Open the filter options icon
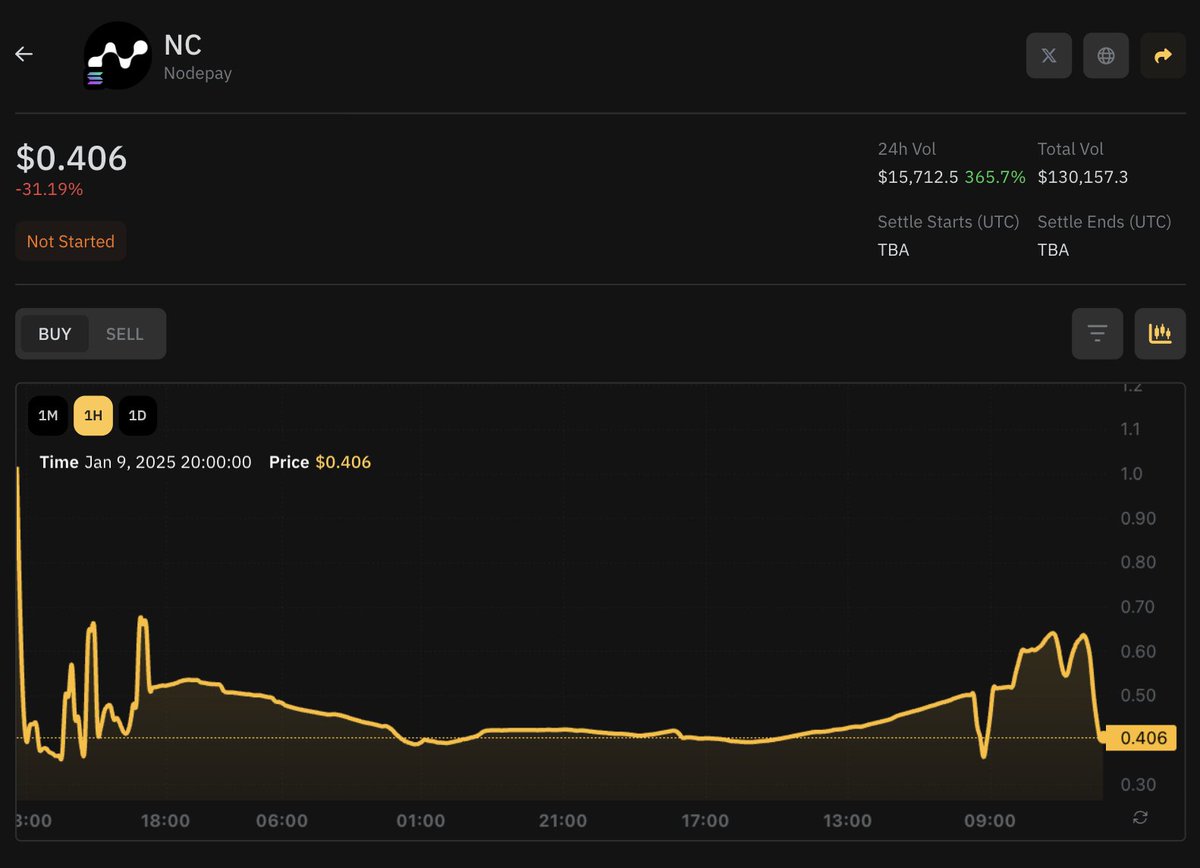The width and height of the screenshot is (1200, 868). 1097,333
